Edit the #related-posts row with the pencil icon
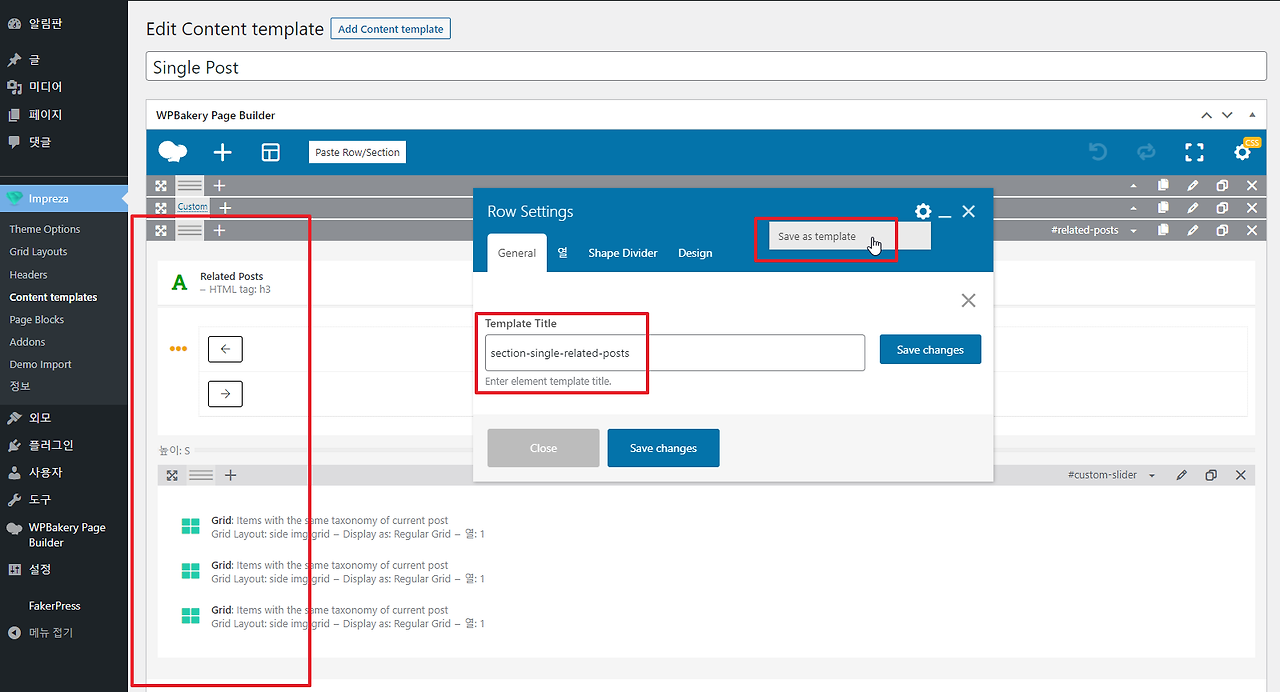This screenshot has height=692, width=1280. [x=1192, y=230]
